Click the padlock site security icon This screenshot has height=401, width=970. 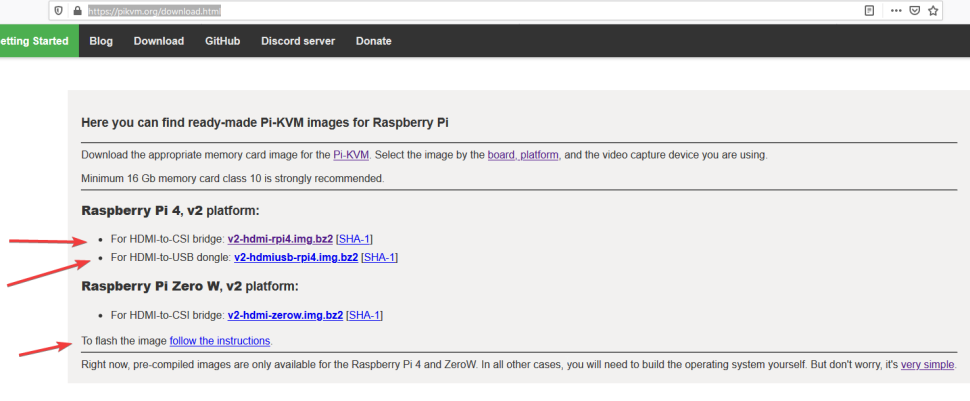[76, 11]
